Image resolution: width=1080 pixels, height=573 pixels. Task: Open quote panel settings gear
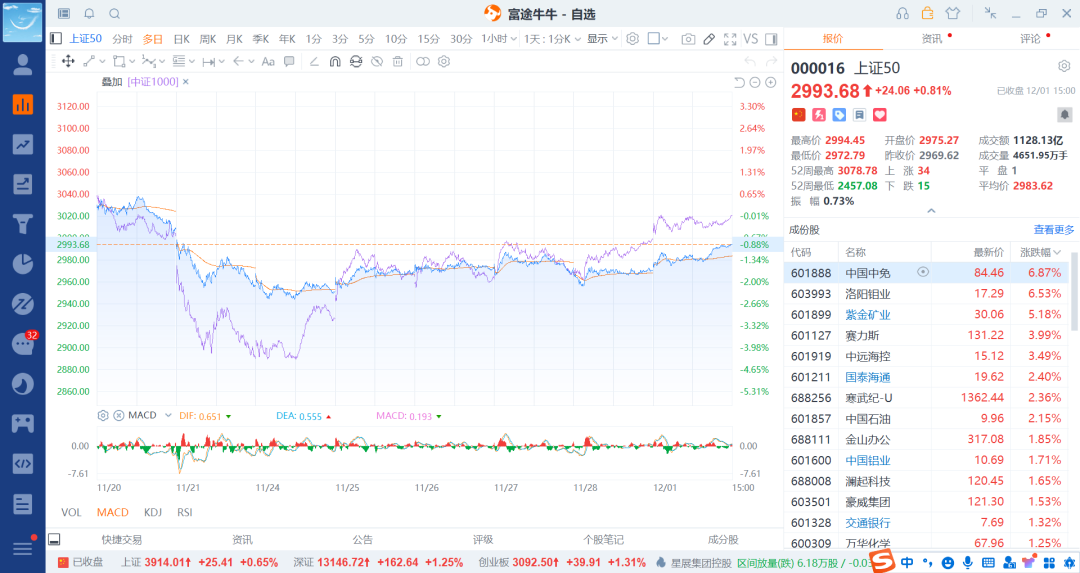click(x=1064, y=66)
